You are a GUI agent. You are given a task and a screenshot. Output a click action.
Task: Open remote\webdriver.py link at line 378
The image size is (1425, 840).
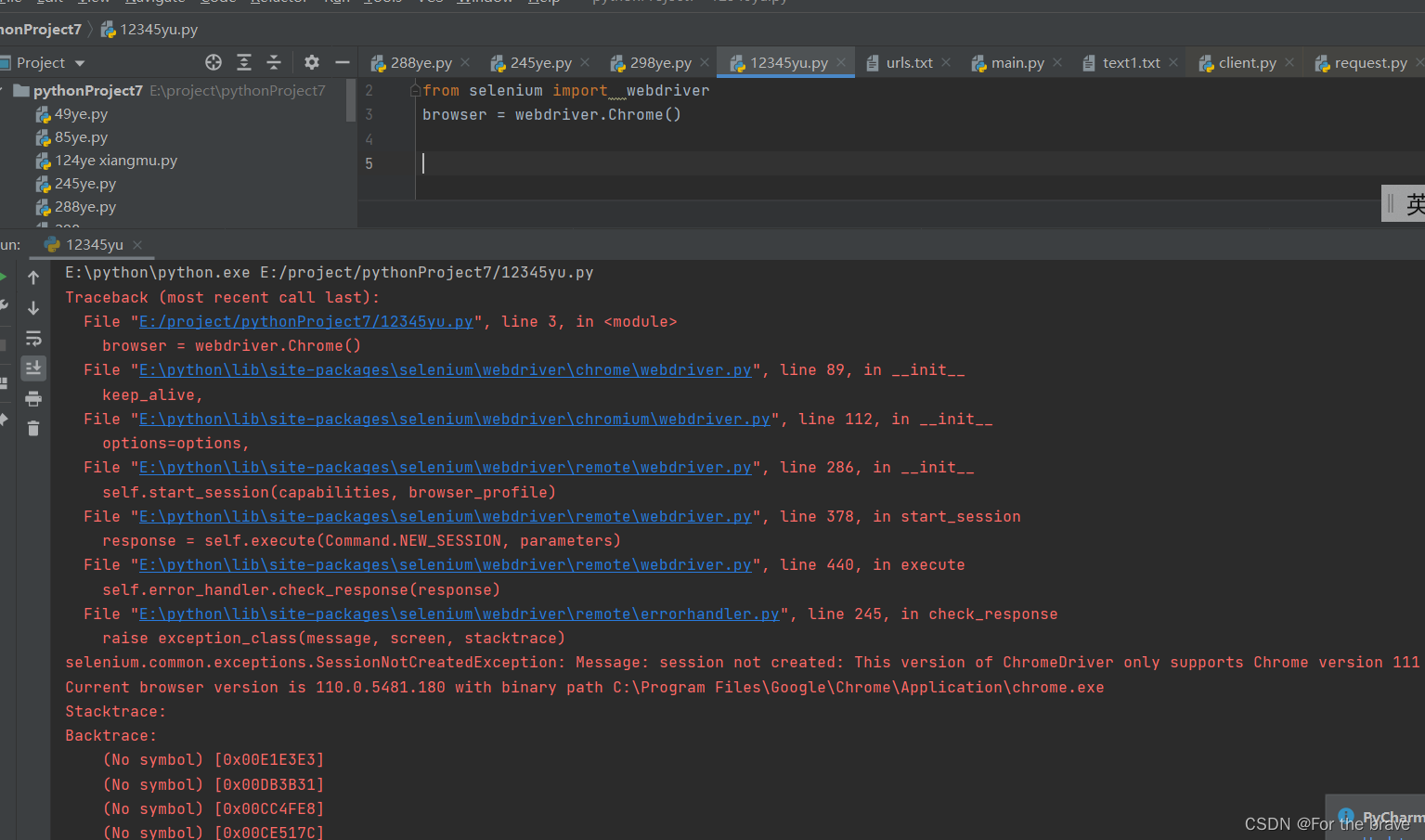446,516
